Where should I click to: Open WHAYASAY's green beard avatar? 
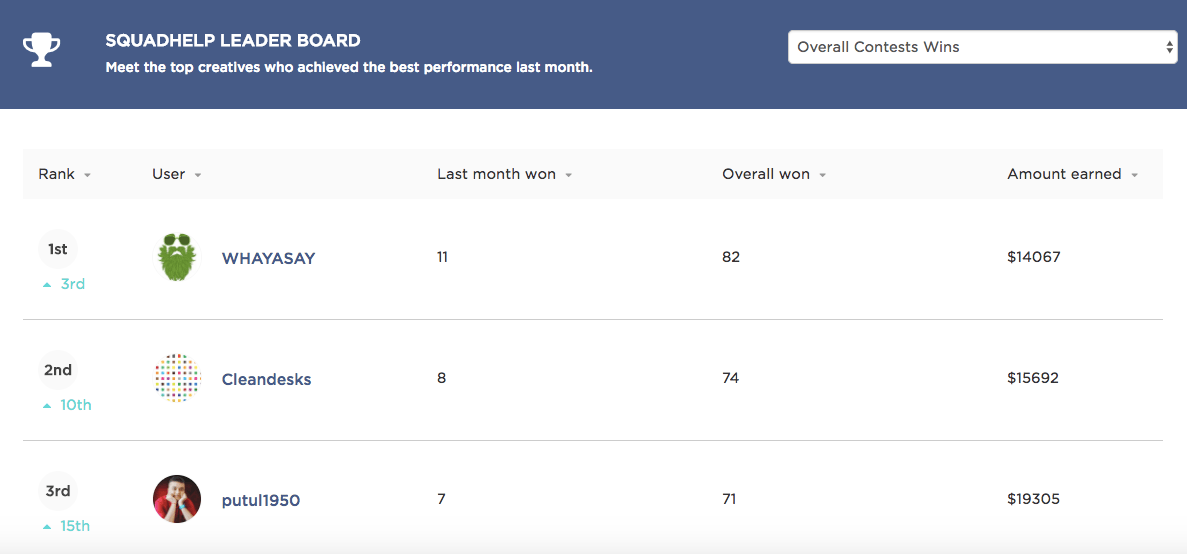coord(177,257)
